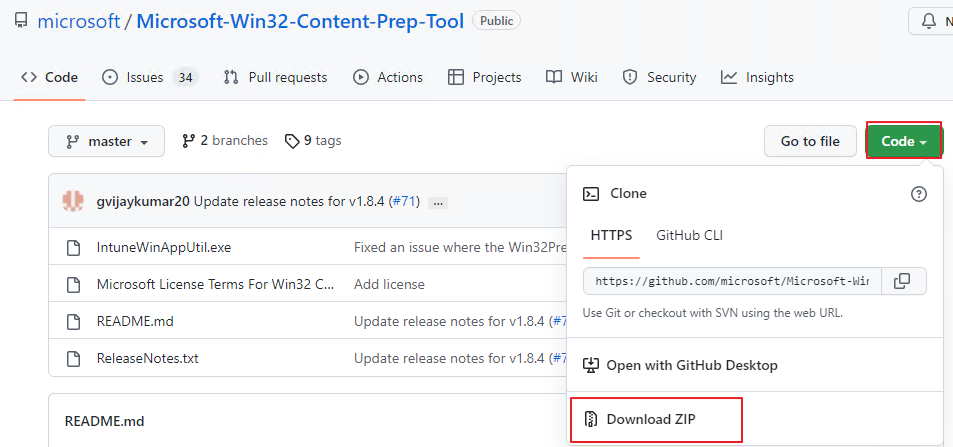The image size is (953, 447).
Task: Click gvijaykumar20 avatar image
Action: [74, 201]
